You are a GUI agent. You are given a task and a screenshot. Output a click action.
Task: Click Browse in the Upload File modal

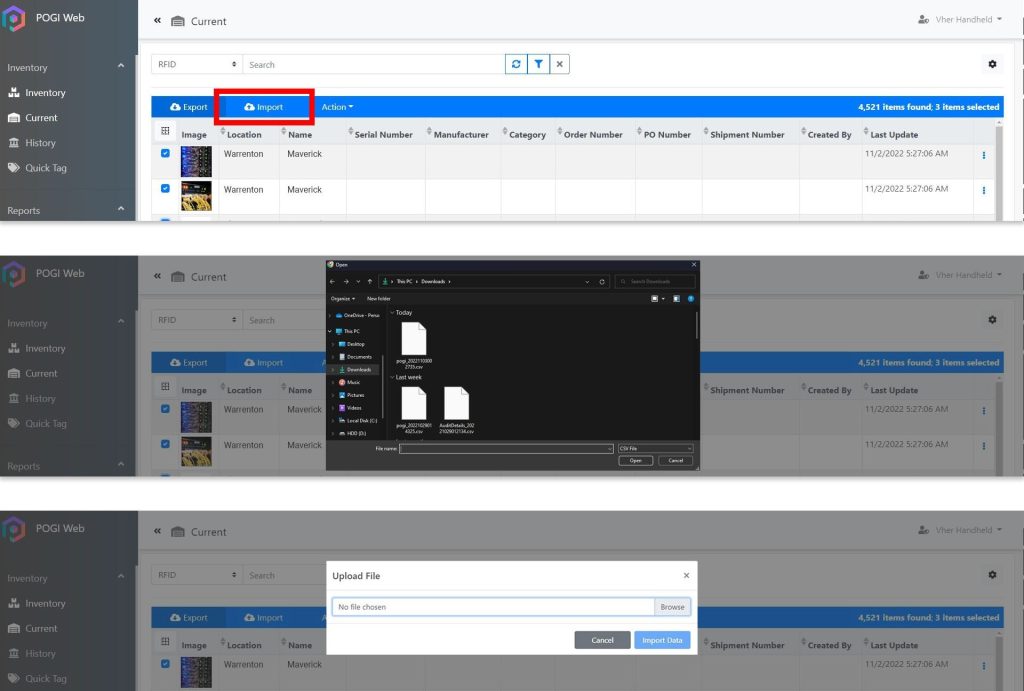[672, 607]
